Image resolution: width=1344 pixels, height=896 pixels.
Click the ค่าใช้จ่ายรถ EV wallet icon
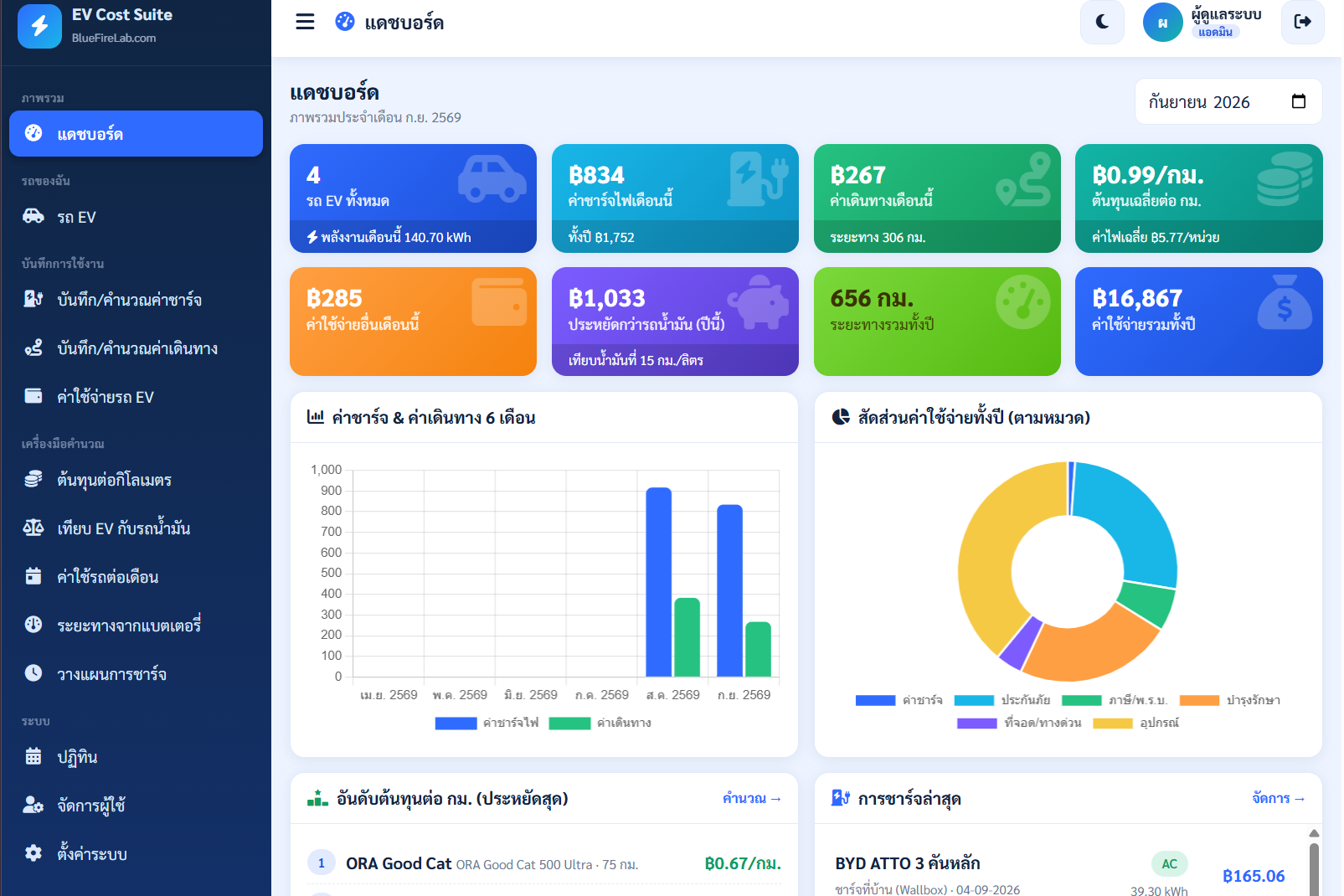click(33, 396)
